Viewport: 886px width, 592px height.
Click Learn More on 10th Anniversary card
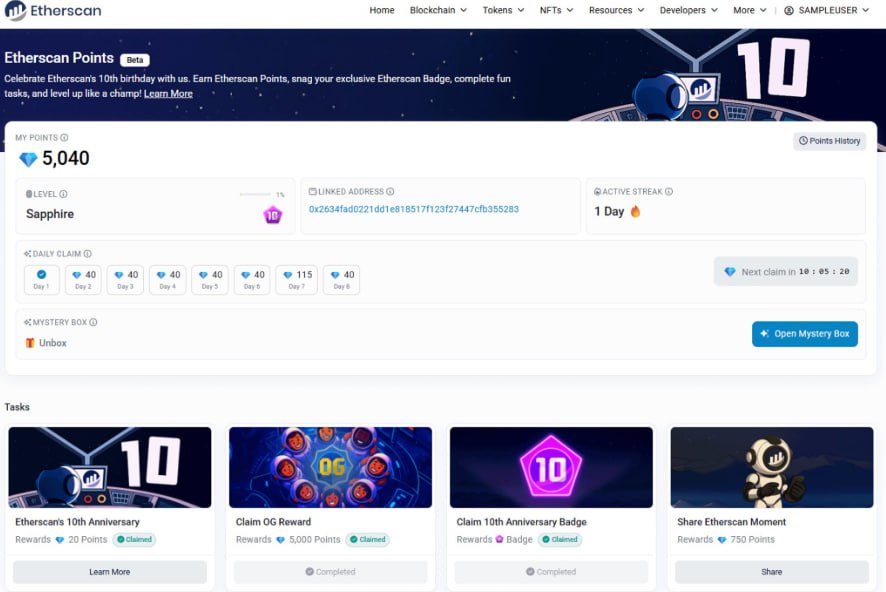pyautogui.click(x=110, y=572)
